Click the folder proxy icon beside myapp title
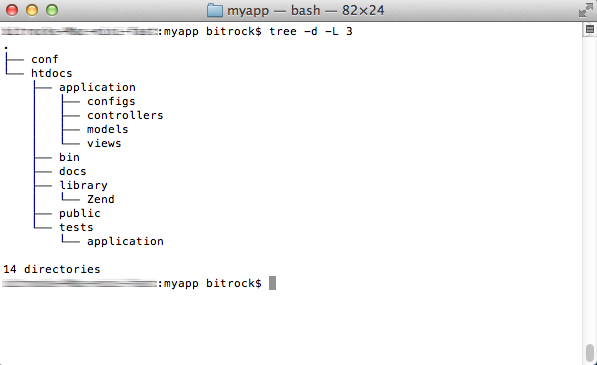The height and width of the screenshot is (365, 597). tap(215, 10)
